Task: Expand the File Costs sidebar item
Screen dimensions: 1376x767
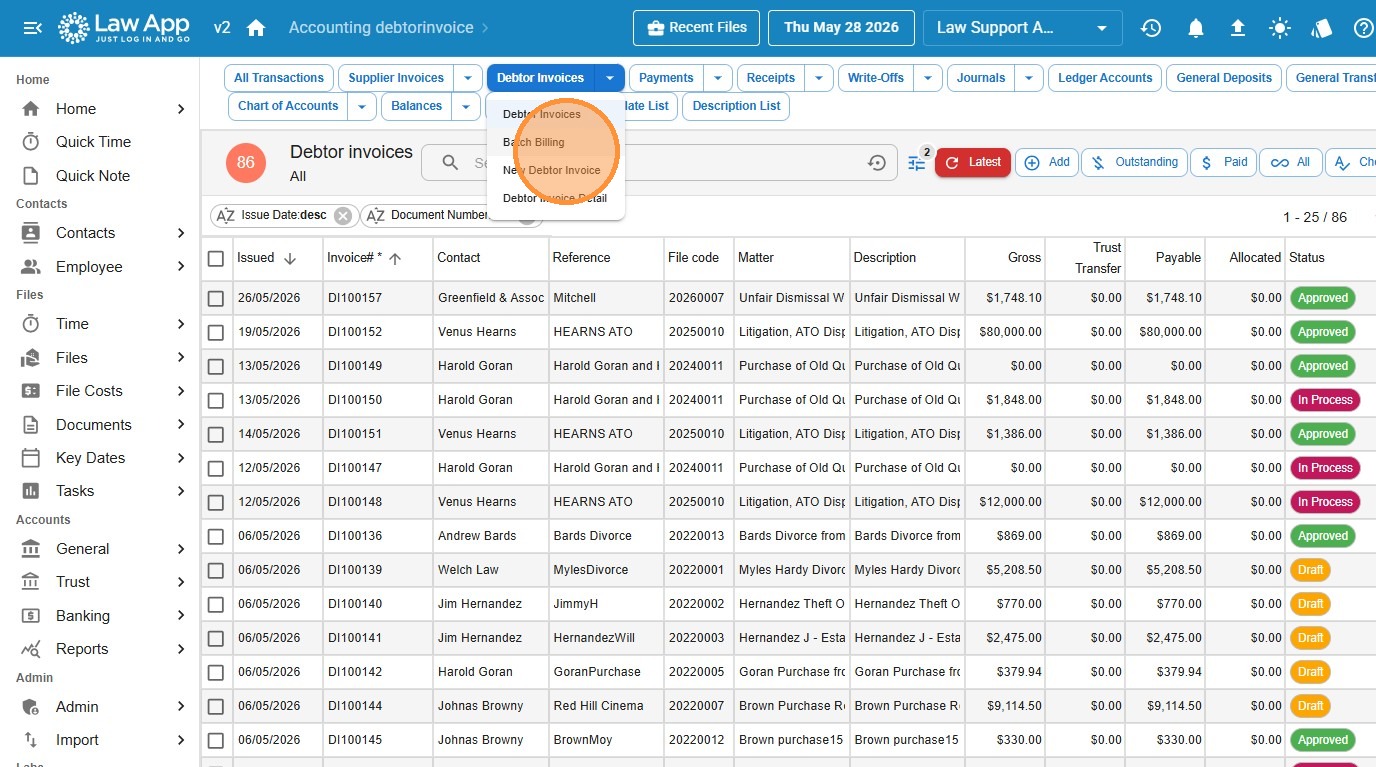Action: [181, 391]
